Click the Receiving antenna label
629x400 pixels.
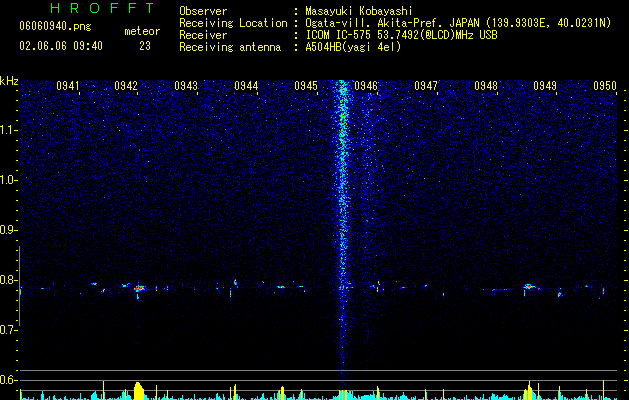click(x=230, y=47)
